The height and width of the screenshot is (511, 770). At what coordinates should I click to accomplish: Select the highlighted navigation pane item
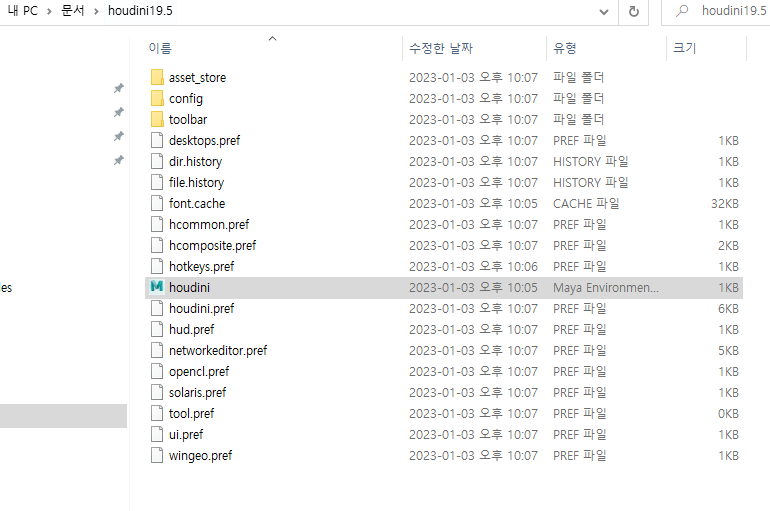(63, 416)
